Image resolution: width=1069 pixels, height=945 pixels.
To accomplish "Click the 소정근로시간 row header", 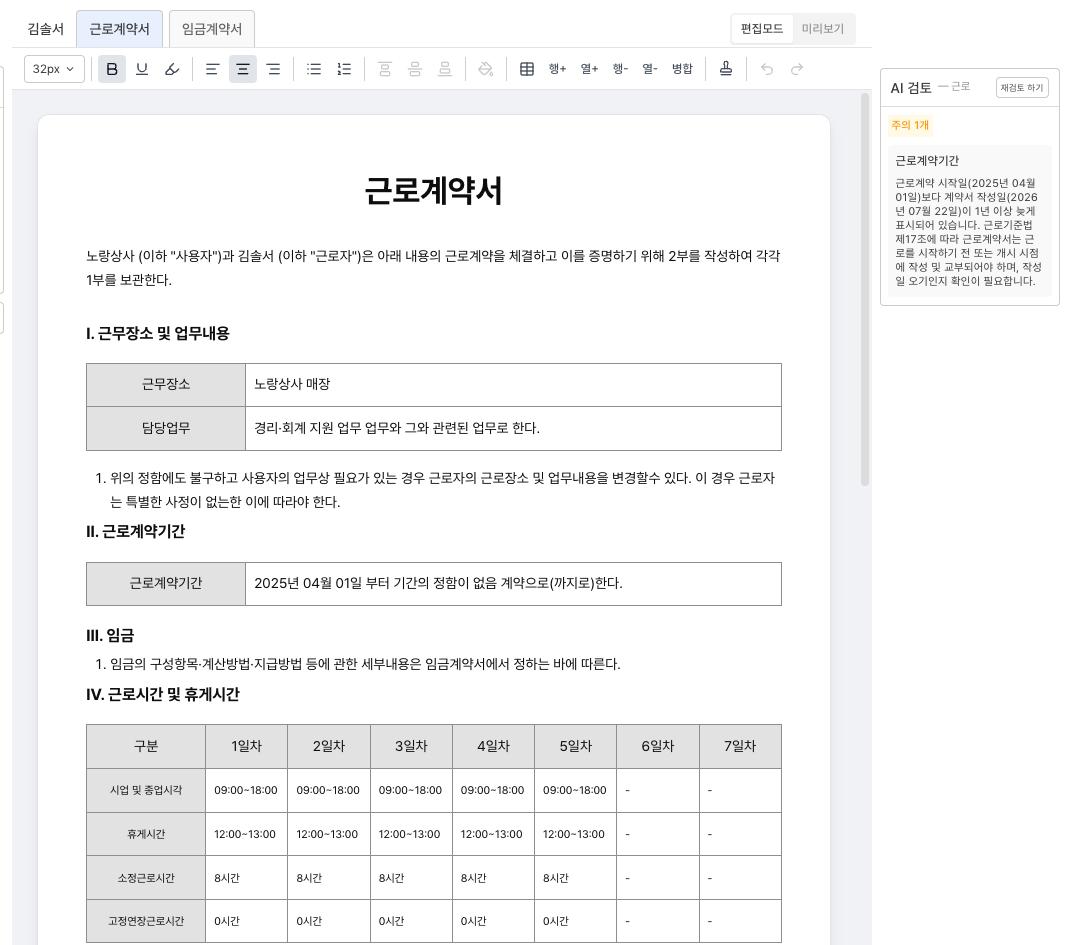I will pyautogui.click(x=146, y=878).
